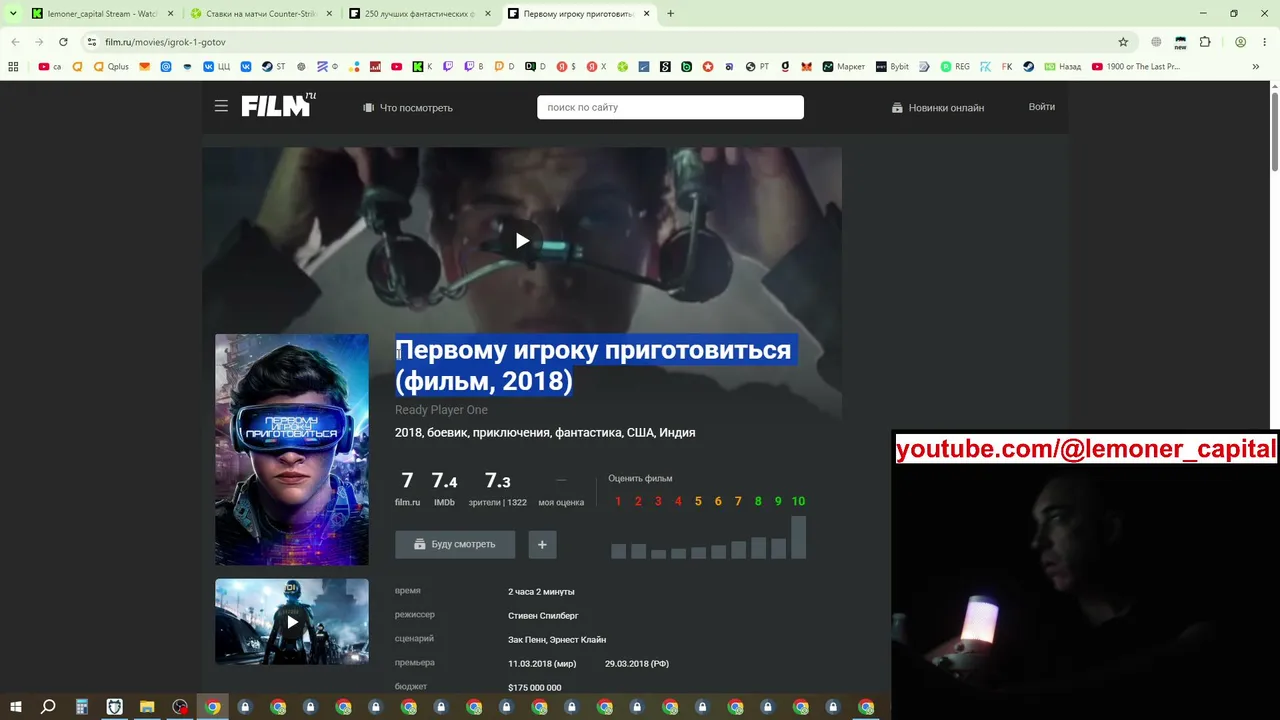Screen dimensions: 1280x720
Task: Open the 'Маркет' bookmark
Action: (x=844, y=67)
